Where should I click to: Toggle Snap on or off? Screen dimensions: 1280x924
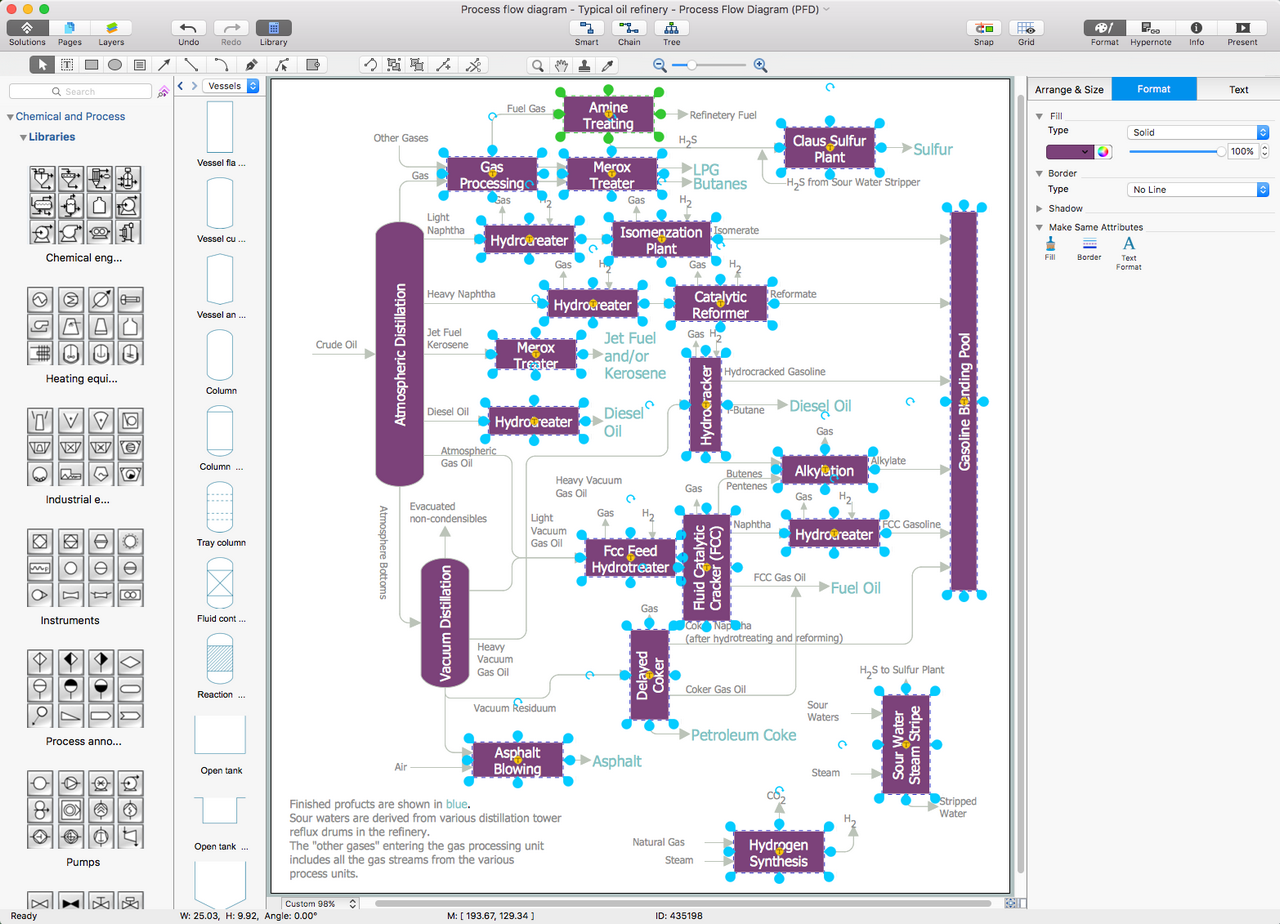tap(984, 28)
